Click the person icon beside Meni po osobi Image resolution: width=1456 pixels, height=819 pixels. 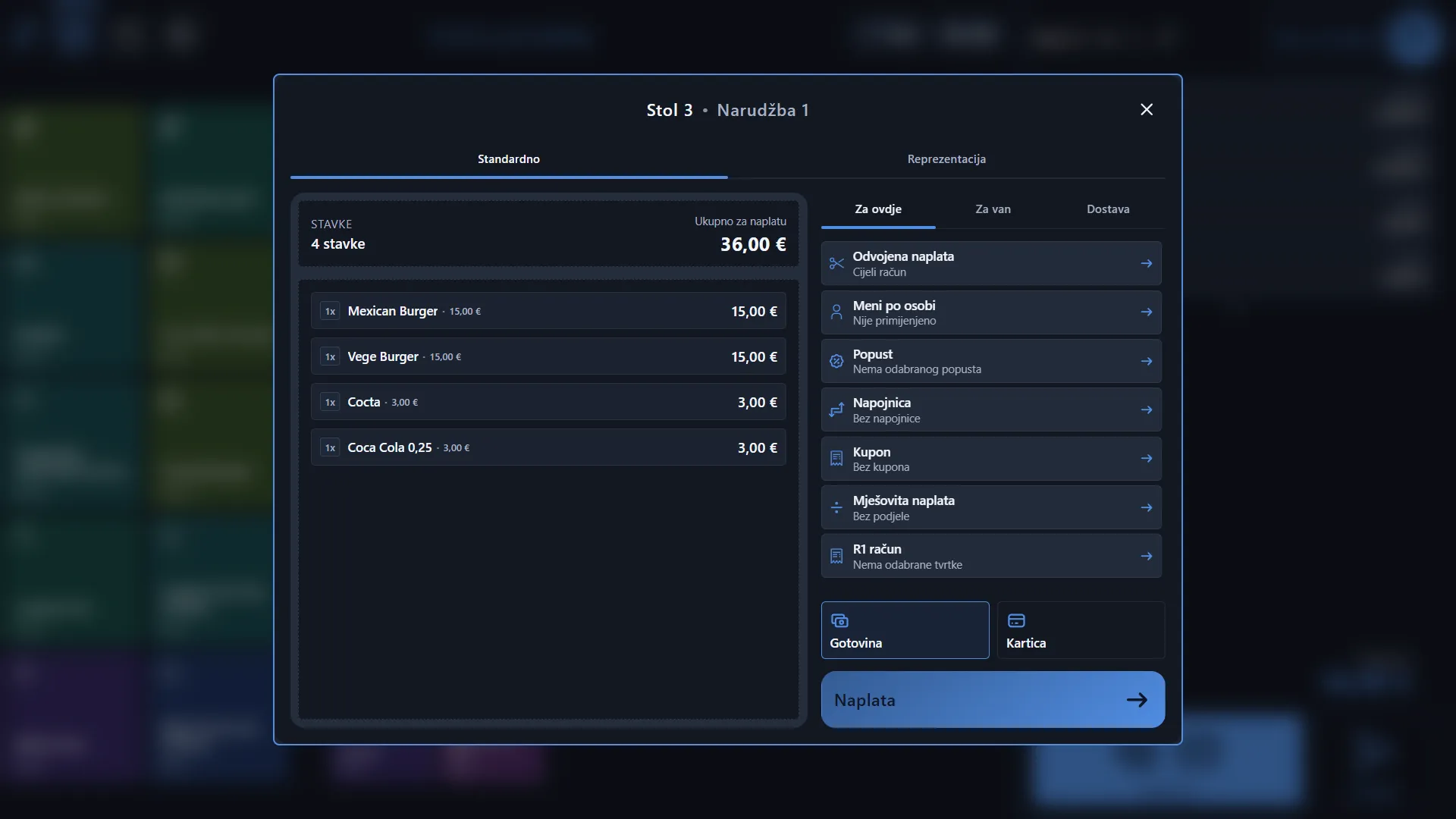point(836,312)
